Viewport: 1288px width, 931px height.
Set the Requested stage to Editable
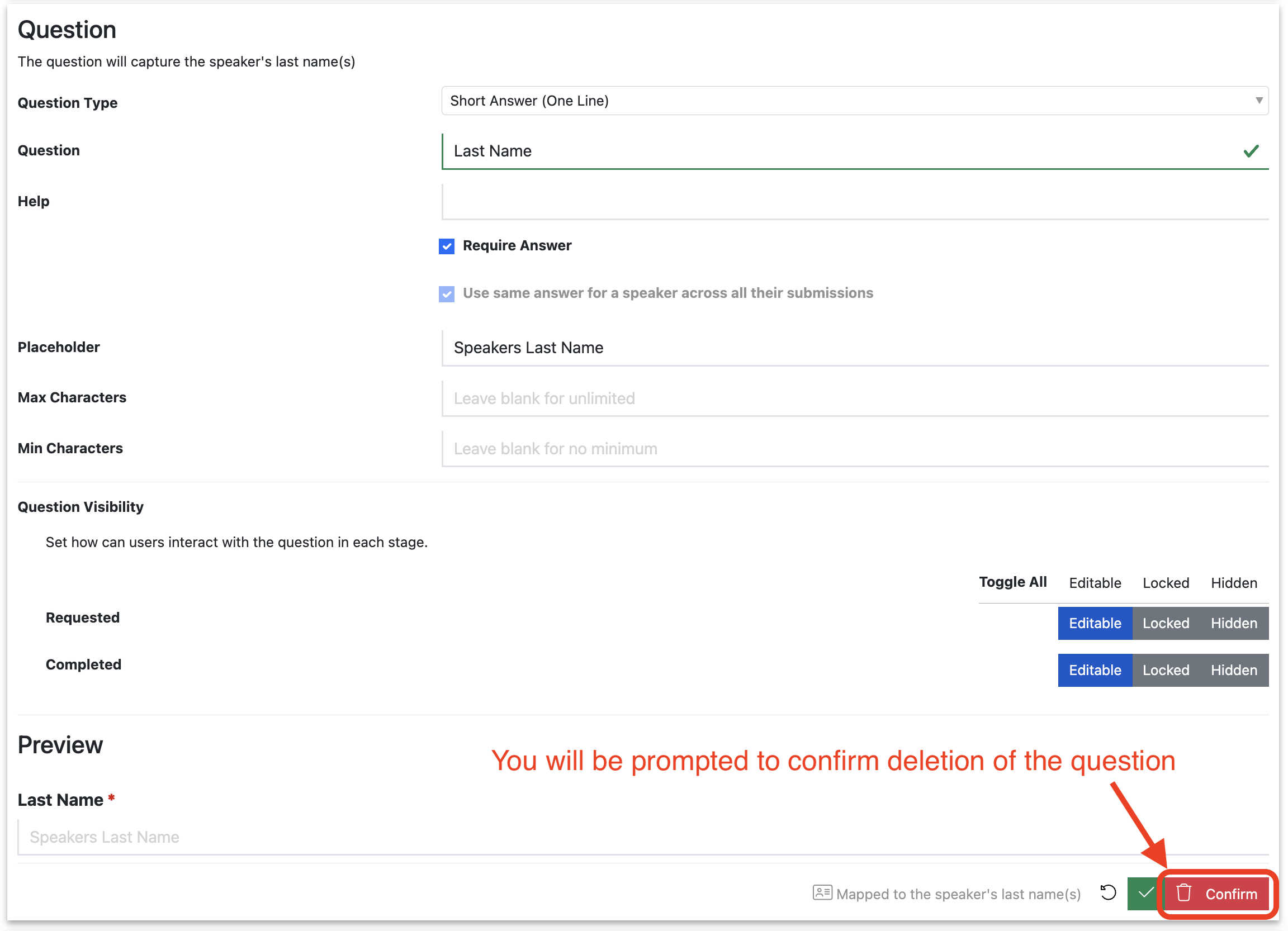1095,623
